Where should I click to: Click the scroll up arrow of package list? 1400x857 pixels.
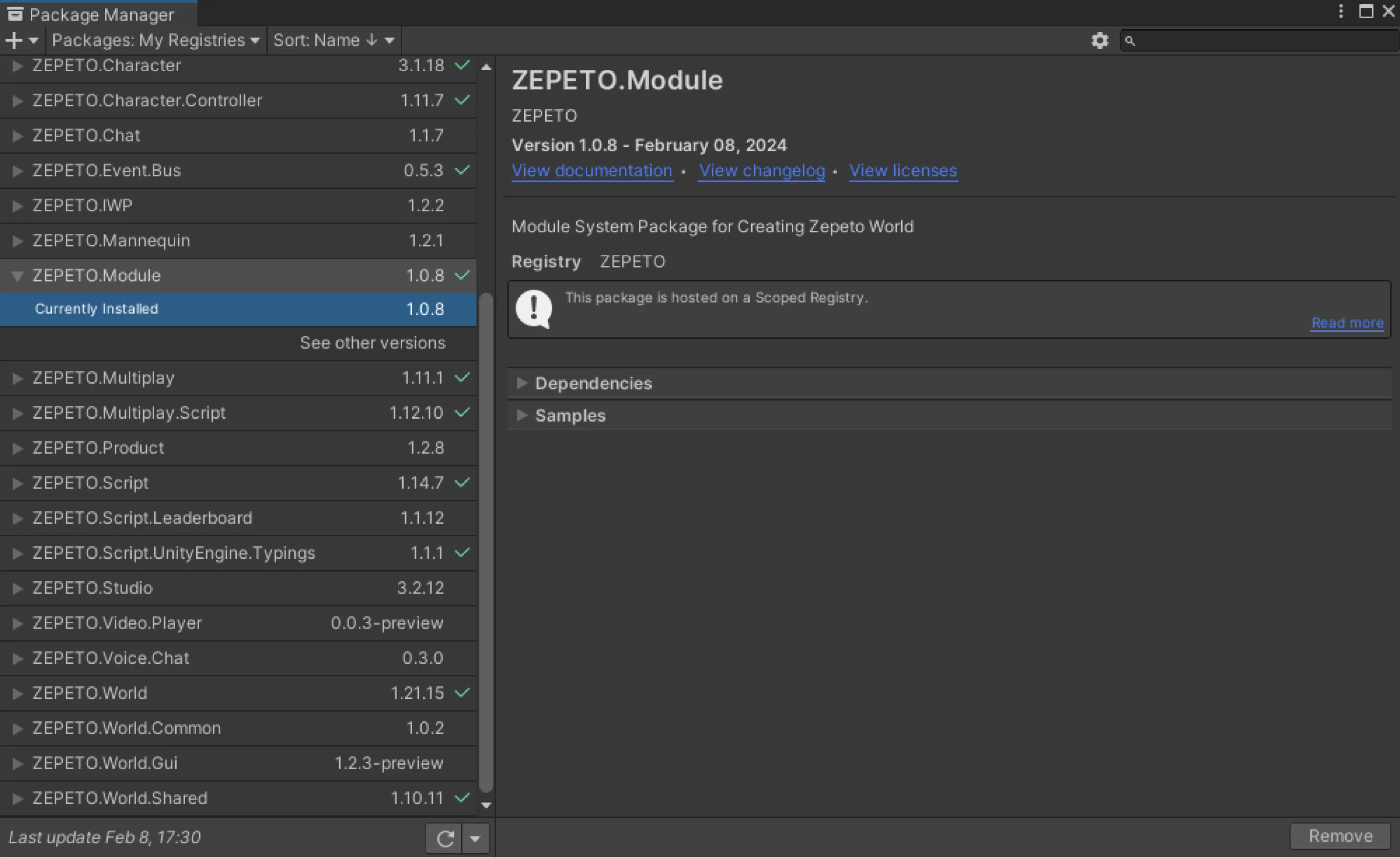point(486,67)
